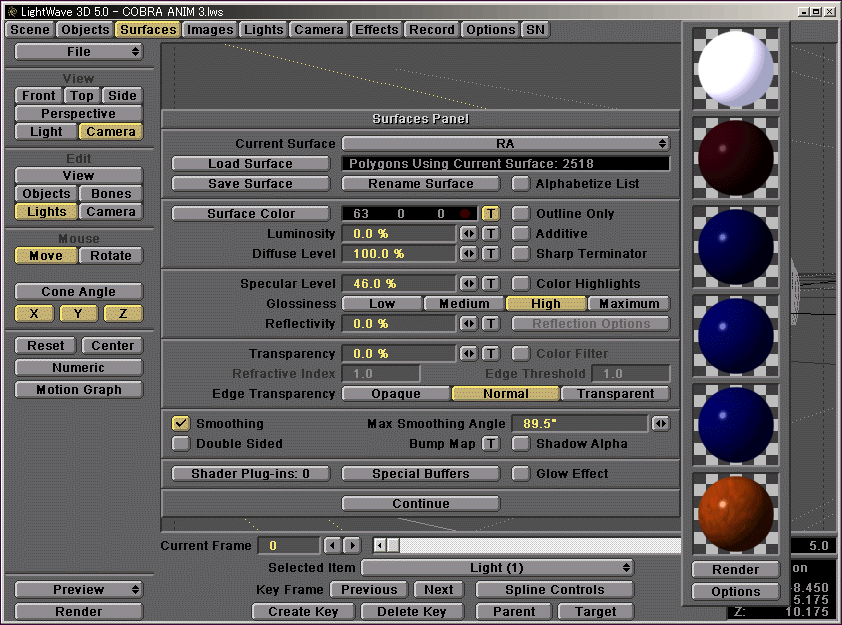This screenshot has height=625, width=842.
Task: Open the Current Surface dropdown showing RA
Action: coord(506,144)
